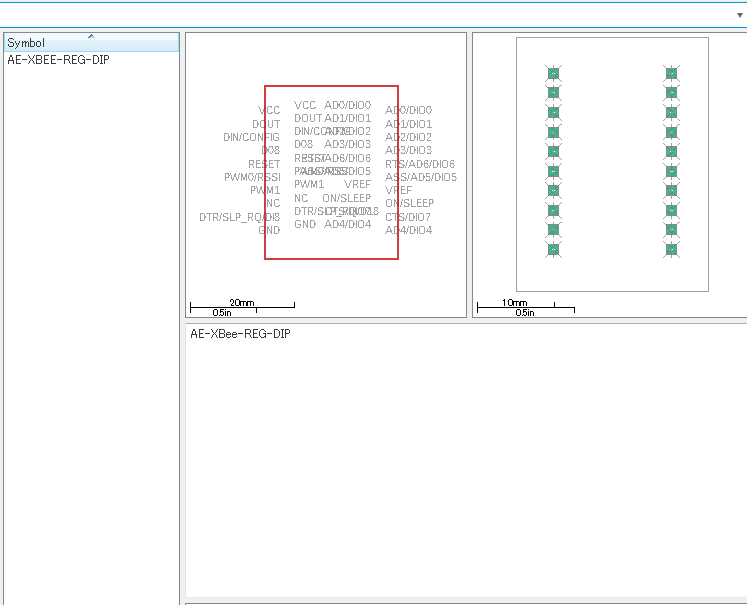
Task: Click the schematic symbol preview outline
Action: pyautogui.click(x=332, y=172)
